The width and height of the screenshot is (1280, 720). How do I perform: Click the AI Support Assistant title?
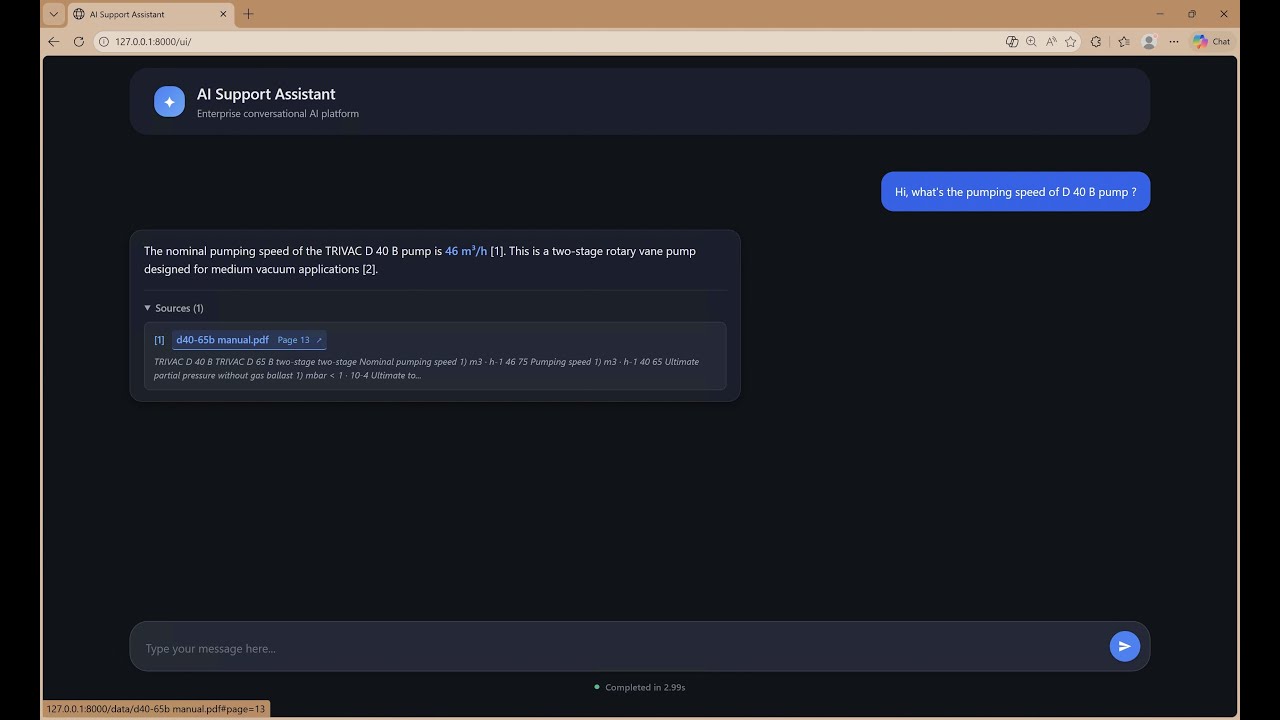266,94
